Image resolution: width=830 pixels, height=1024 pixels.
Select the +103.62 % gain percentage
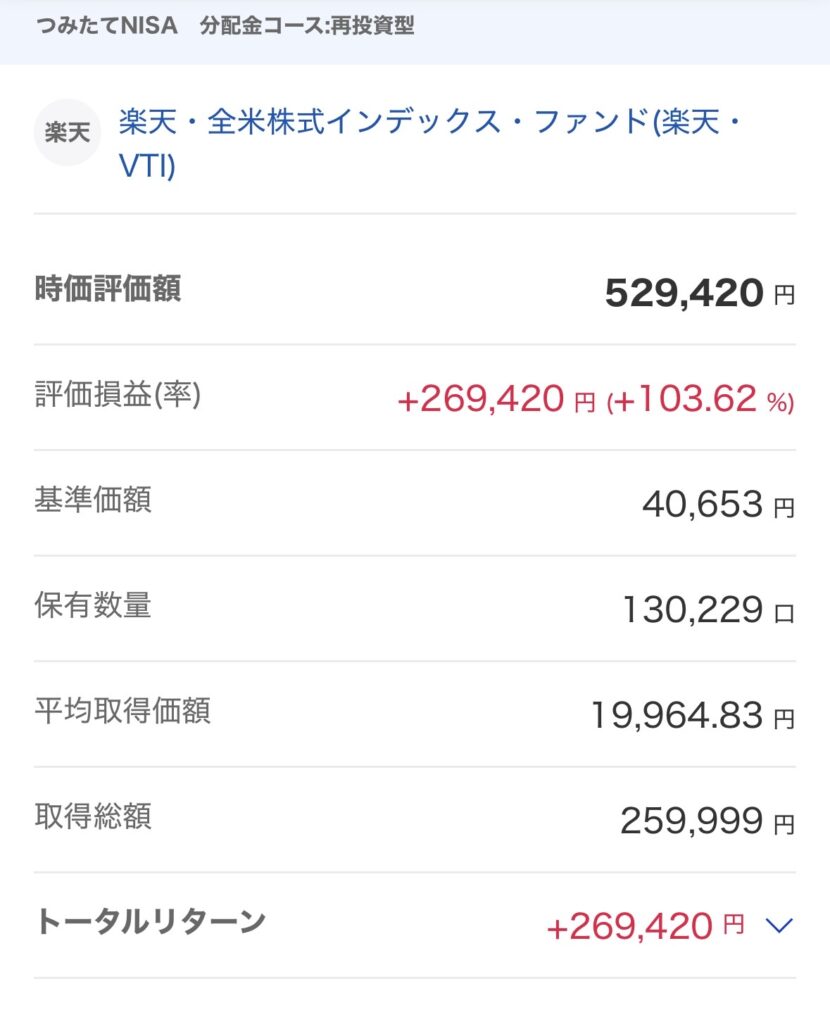tap(700, 400)
